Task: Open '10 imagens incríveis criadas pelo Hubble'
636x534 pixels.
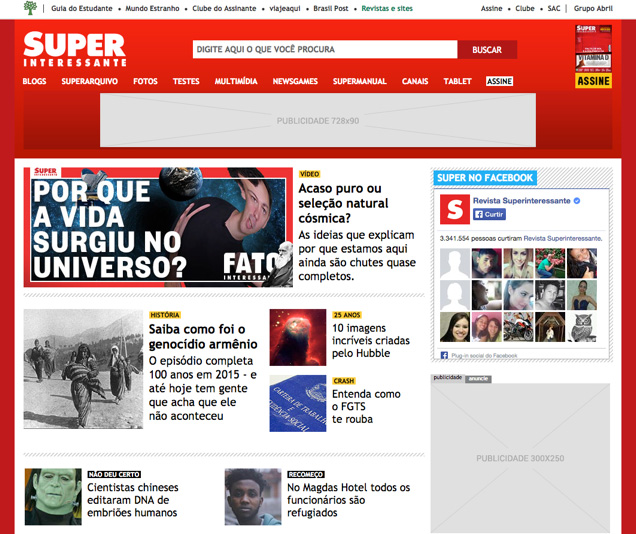Action: point(371,340)
